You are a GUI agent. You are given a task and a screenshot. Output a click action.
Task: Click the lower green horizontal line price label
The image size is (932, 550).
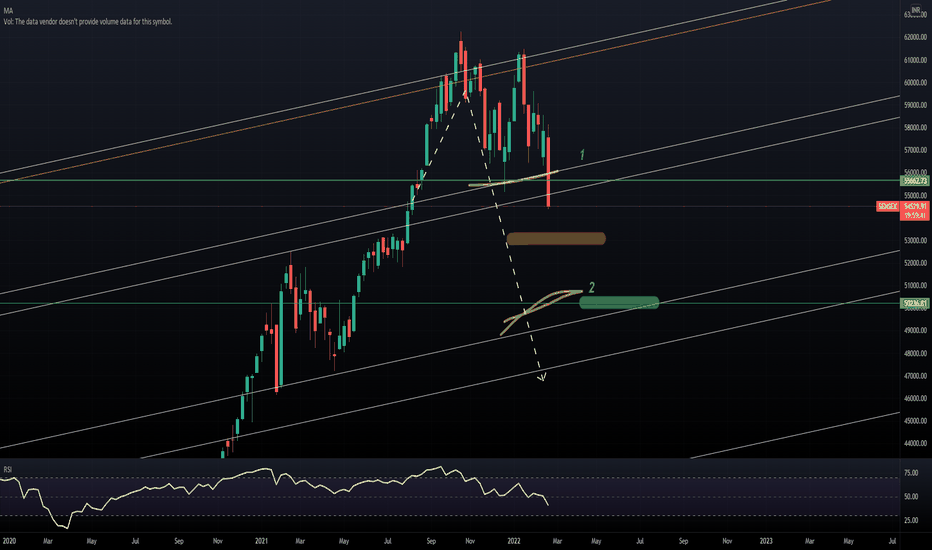pyautogui.click(x=915, y=303)
